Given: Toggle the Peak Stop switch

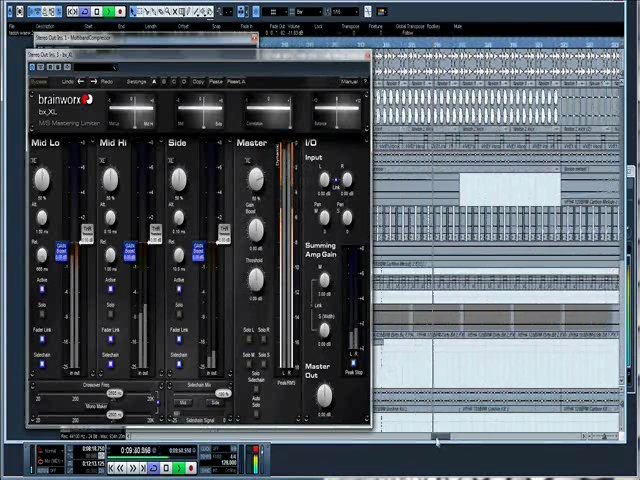Looking at the screenshot, I should coord(353,363).
